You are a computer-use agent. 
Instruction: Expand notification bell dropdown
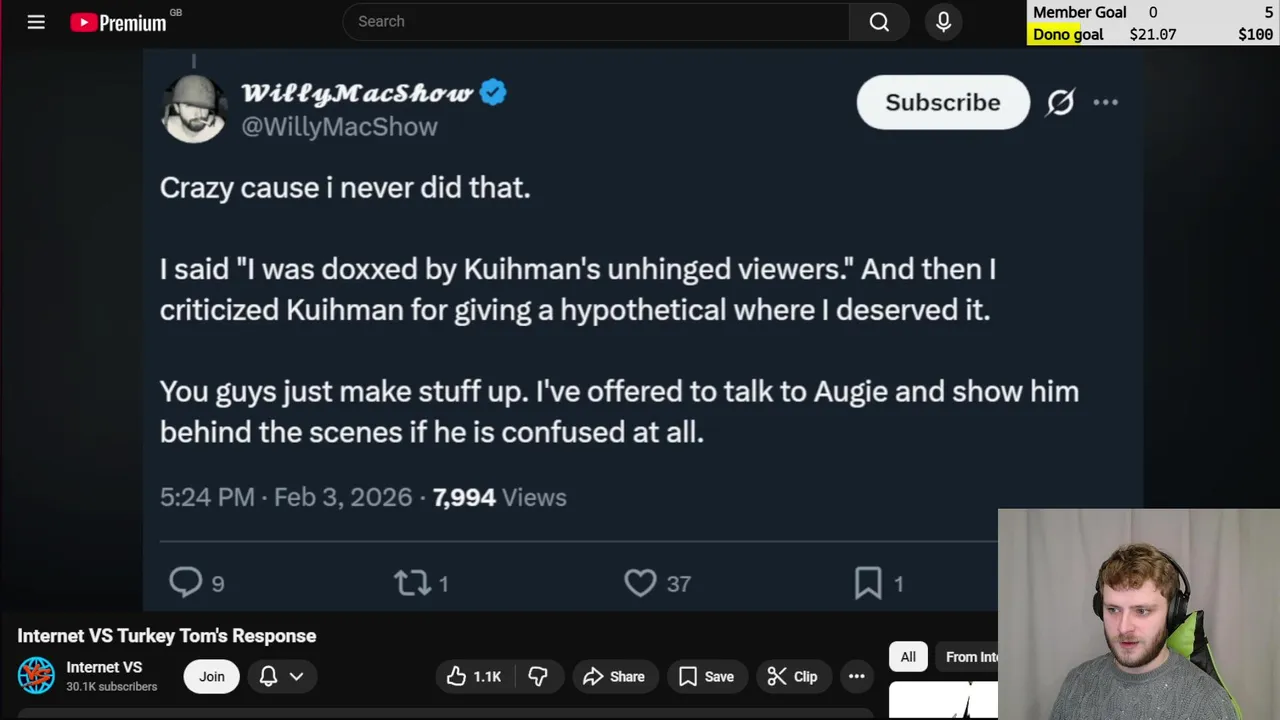click(x=282, y=677)
